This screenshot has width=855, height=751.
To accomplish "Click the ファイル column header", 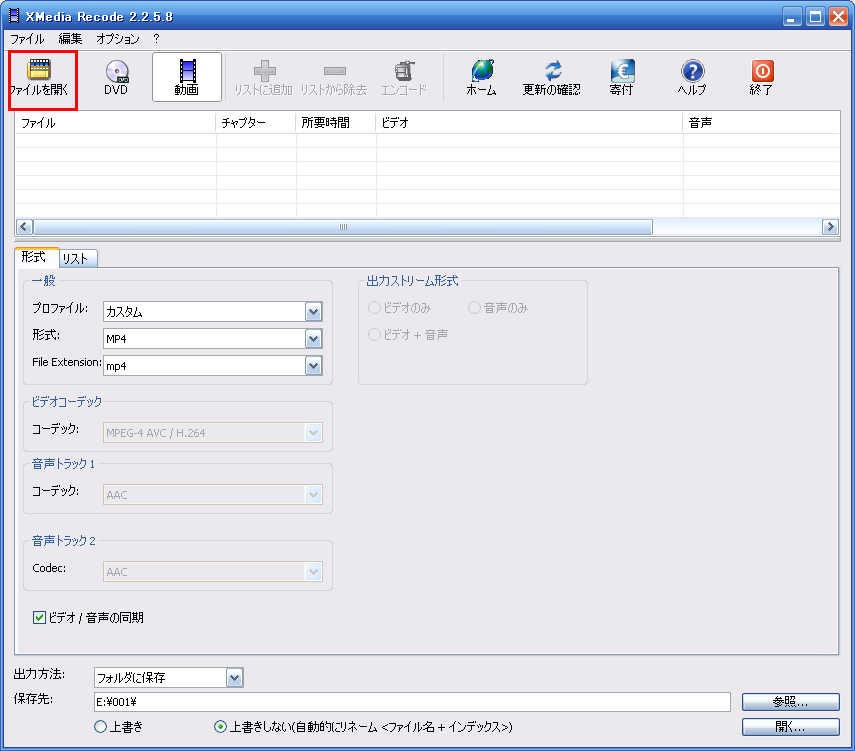I will (x=116, y=123).
